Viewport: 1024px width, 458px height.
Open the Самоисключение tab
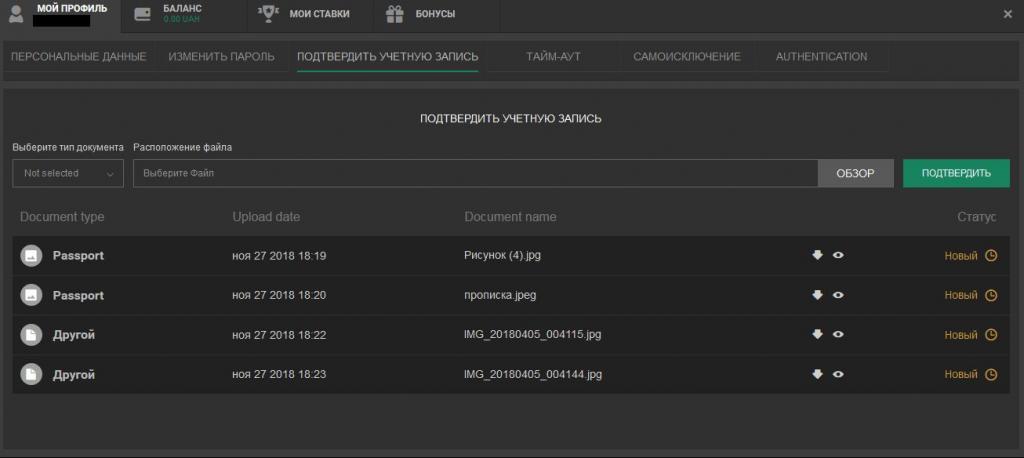[686, 56]
